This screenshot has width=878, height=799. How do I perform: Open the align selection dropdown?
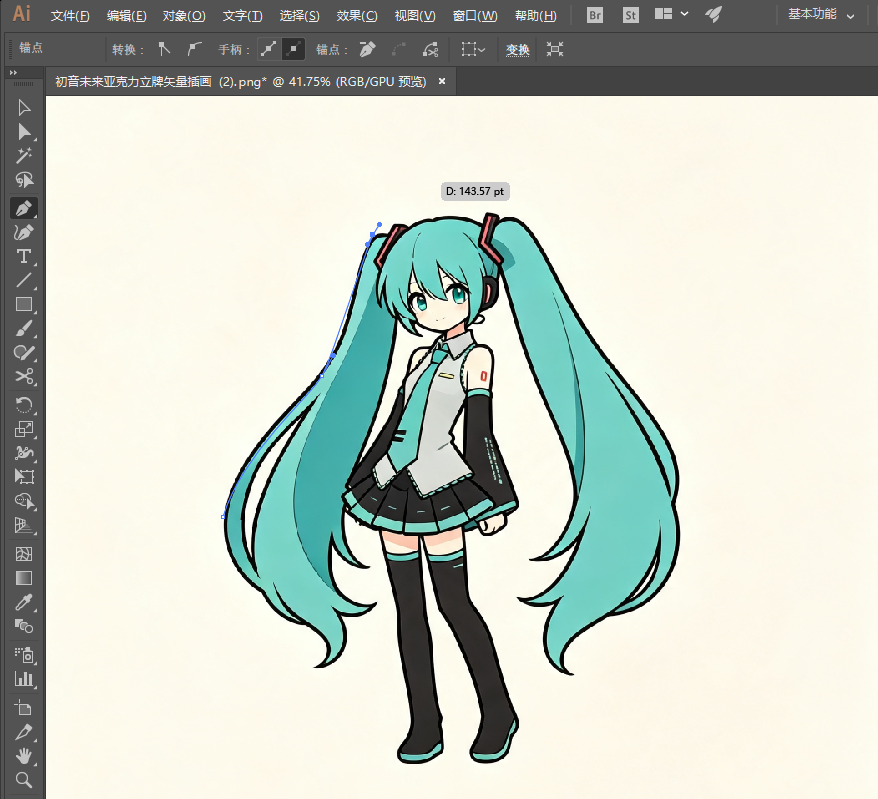[x=473, y=49]
